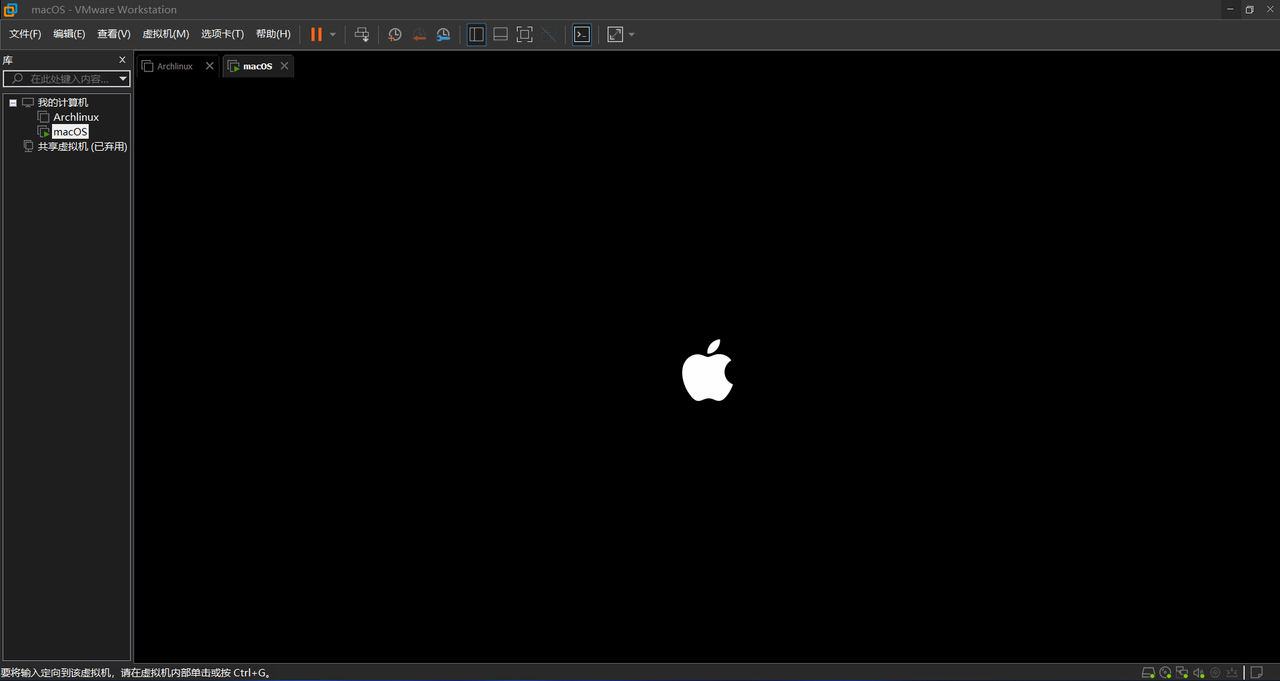Open the 查看(V) menu
Viewport: 1280px width, 681px height.
coord(113,34)
